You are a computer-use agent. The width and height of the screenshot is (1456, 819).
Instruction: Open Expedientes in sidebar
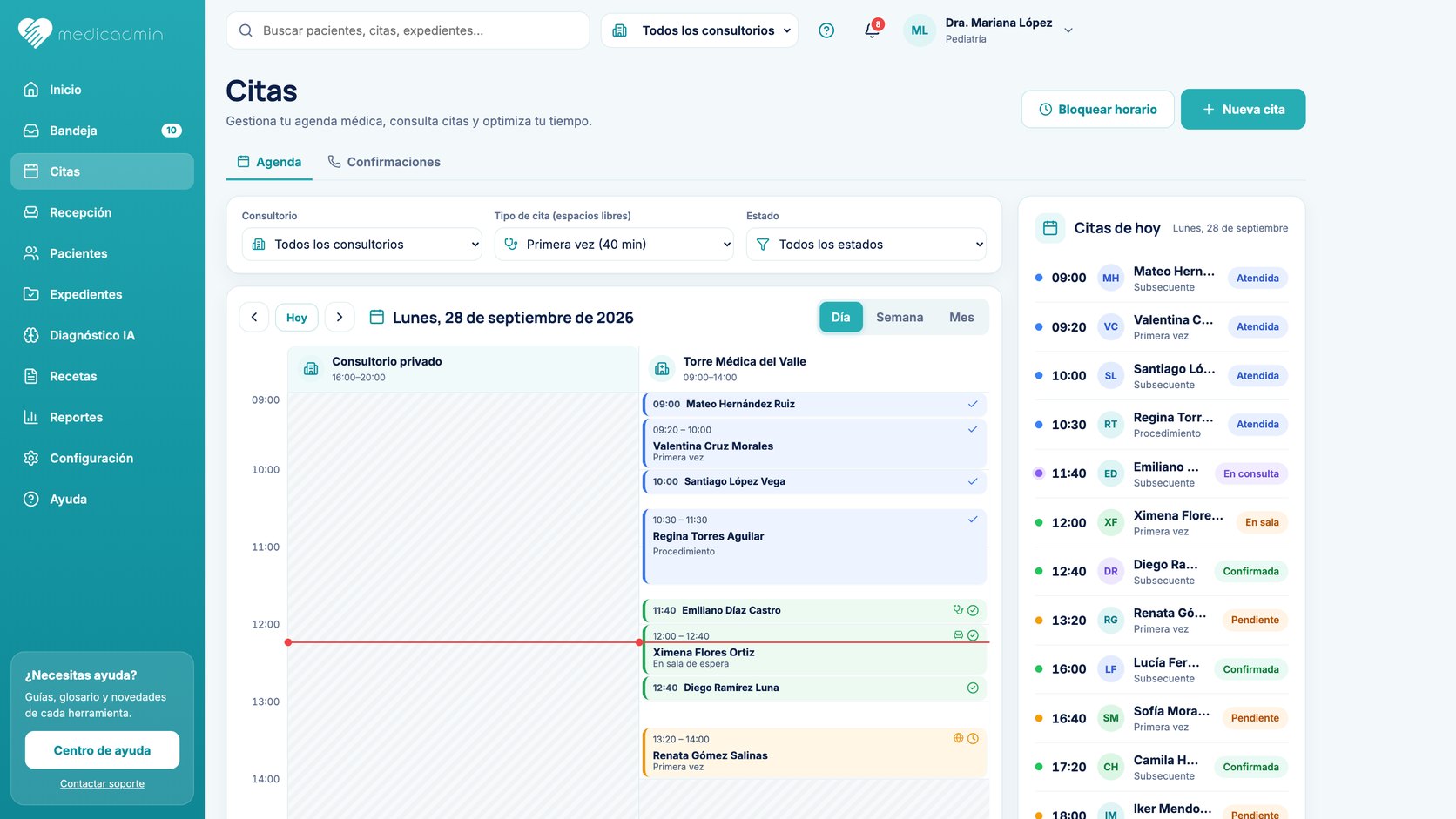[x=102, y=294]
